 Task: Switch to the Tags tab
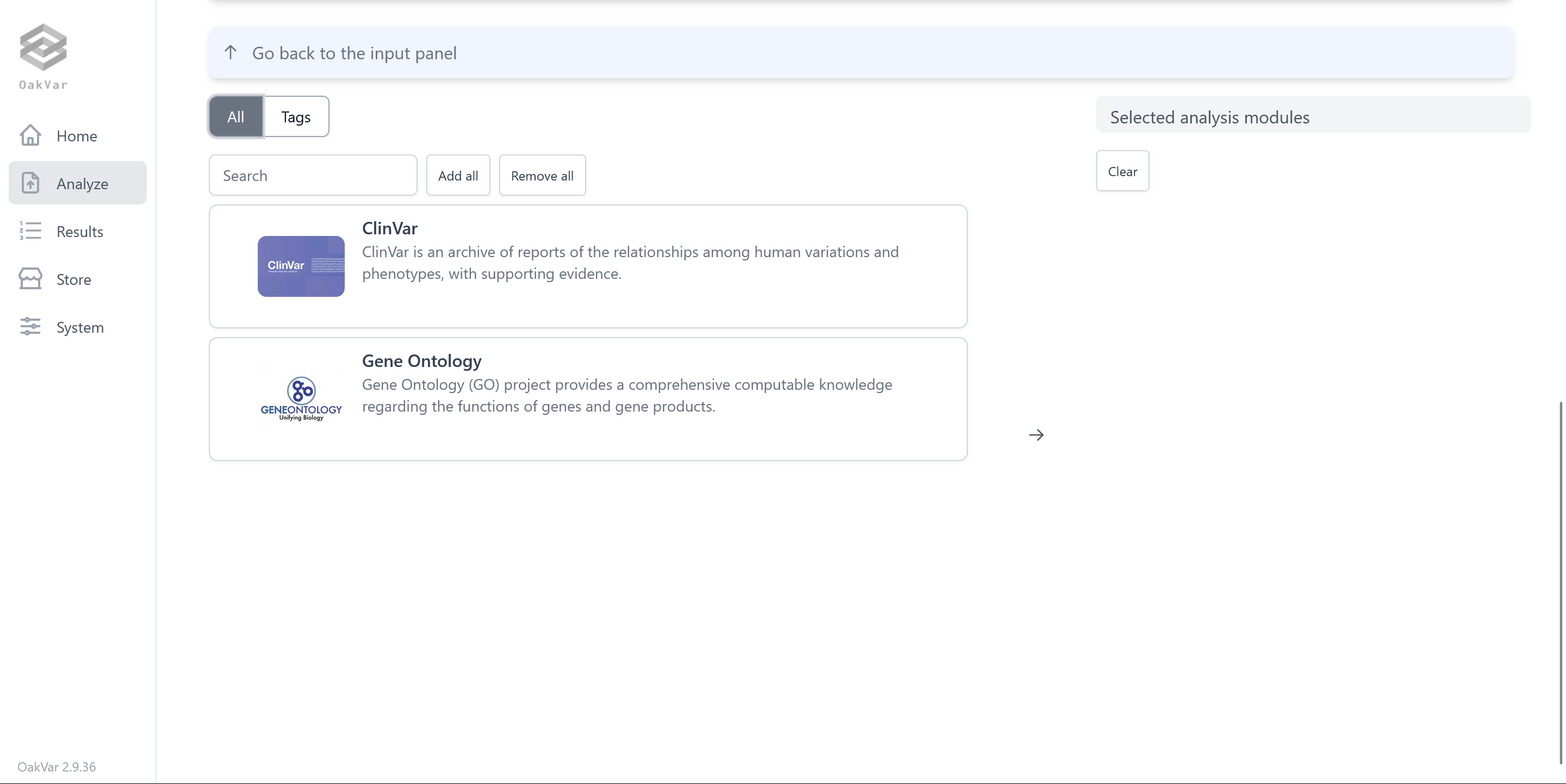coord(296,117)
